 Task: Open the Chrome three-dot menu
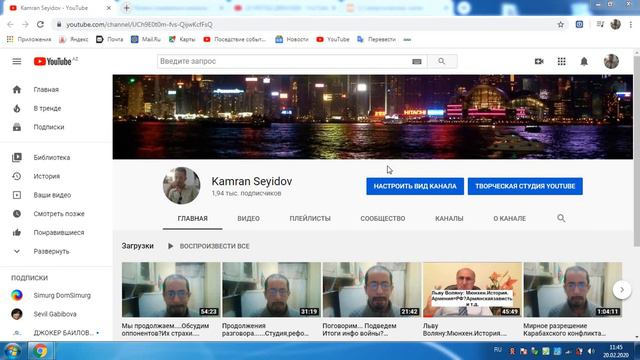631,24
